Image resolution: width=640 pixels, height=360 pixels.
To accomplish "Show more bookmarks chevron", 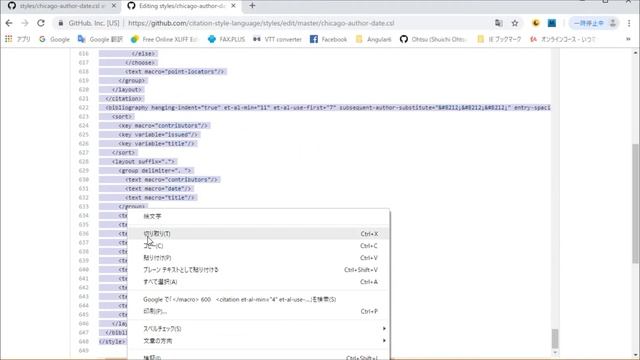I will pyautogui.click(x=628, y=39).
